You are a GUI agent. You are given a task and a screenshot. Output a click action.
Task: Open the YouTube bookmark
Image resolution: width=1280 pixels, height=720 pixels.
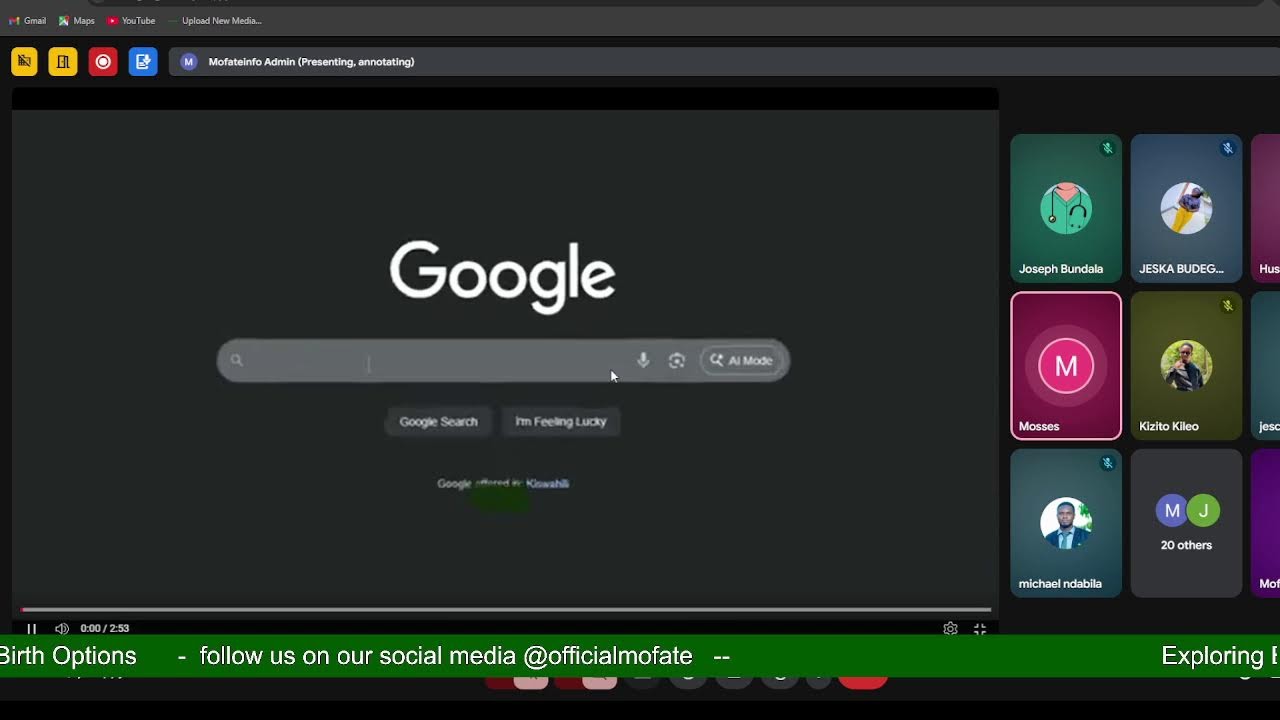click(131, 21)
